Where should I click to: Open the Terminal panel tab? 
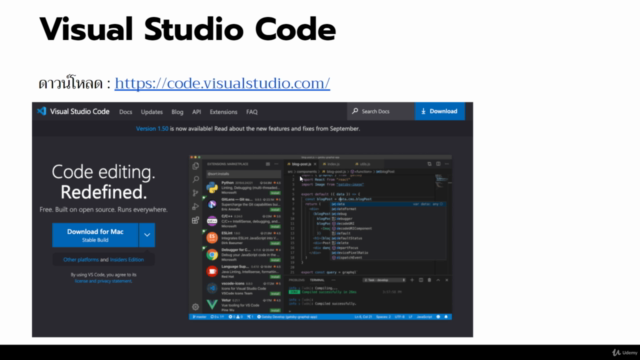[317, 280]
